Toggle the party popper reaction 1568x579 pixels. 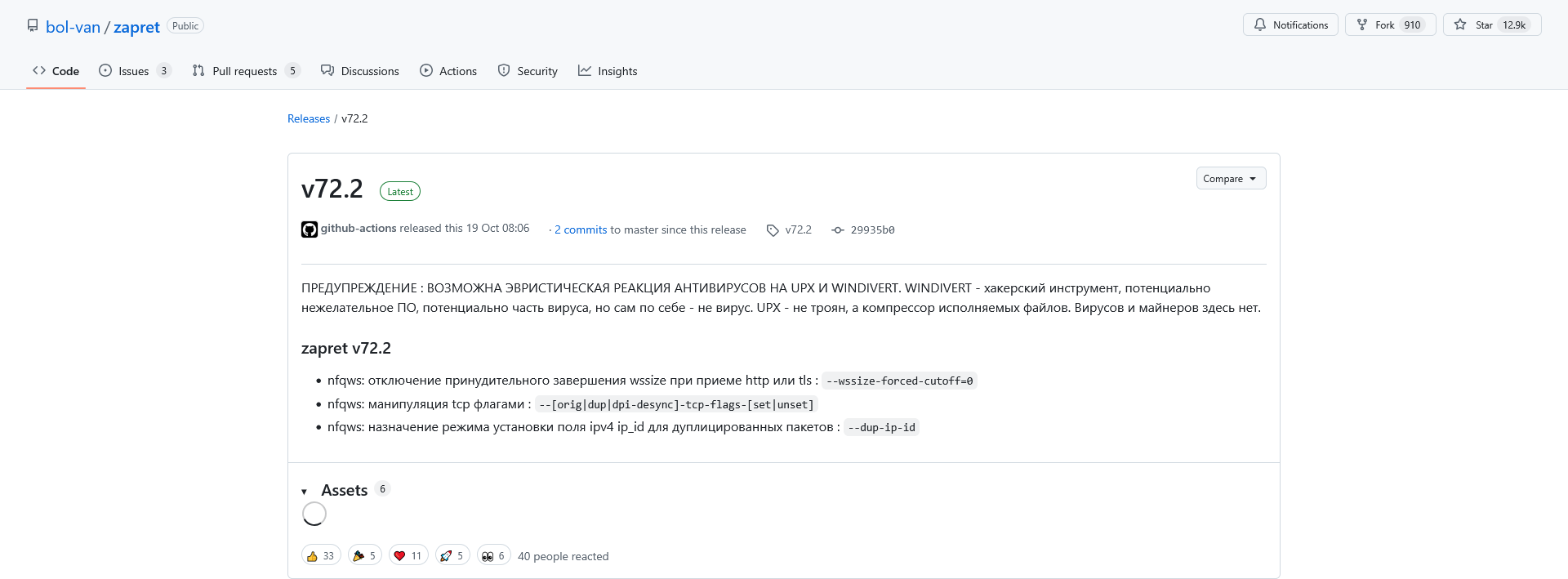point(365,556)
